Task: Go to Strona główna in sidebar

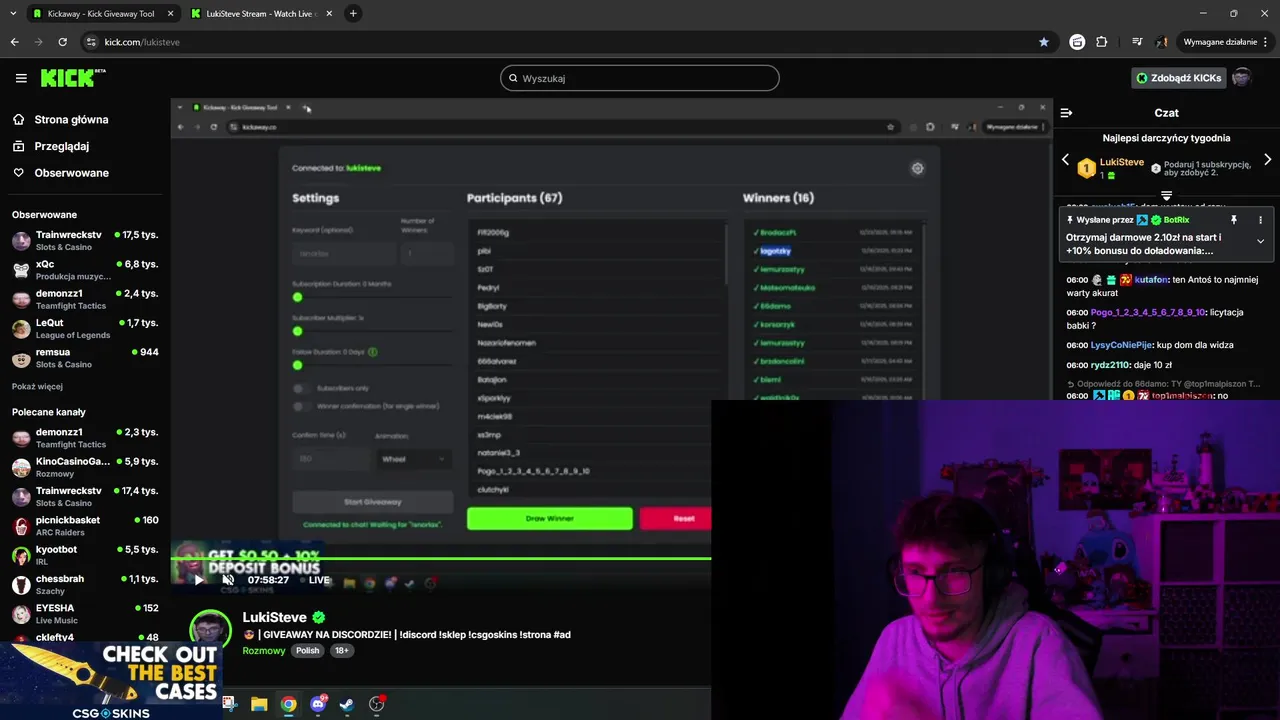Action: point(71,119)
